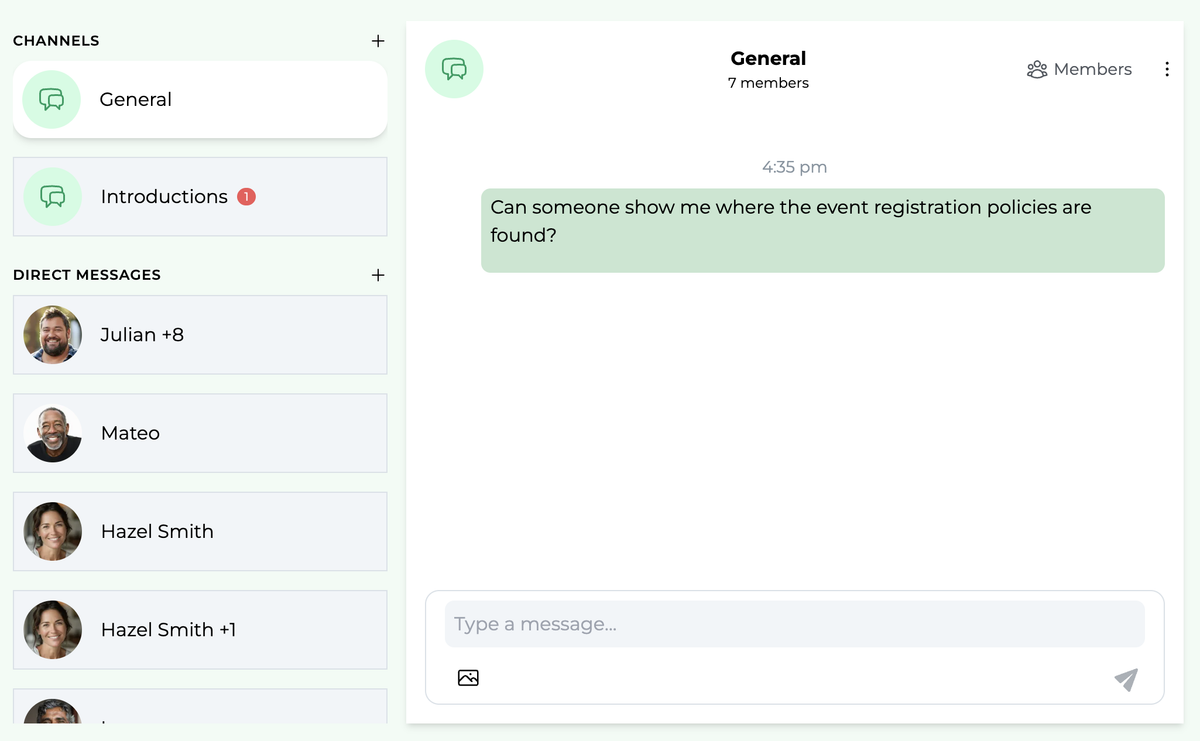
Task: Create a new channel with the plus button
Action: [377, 41]
